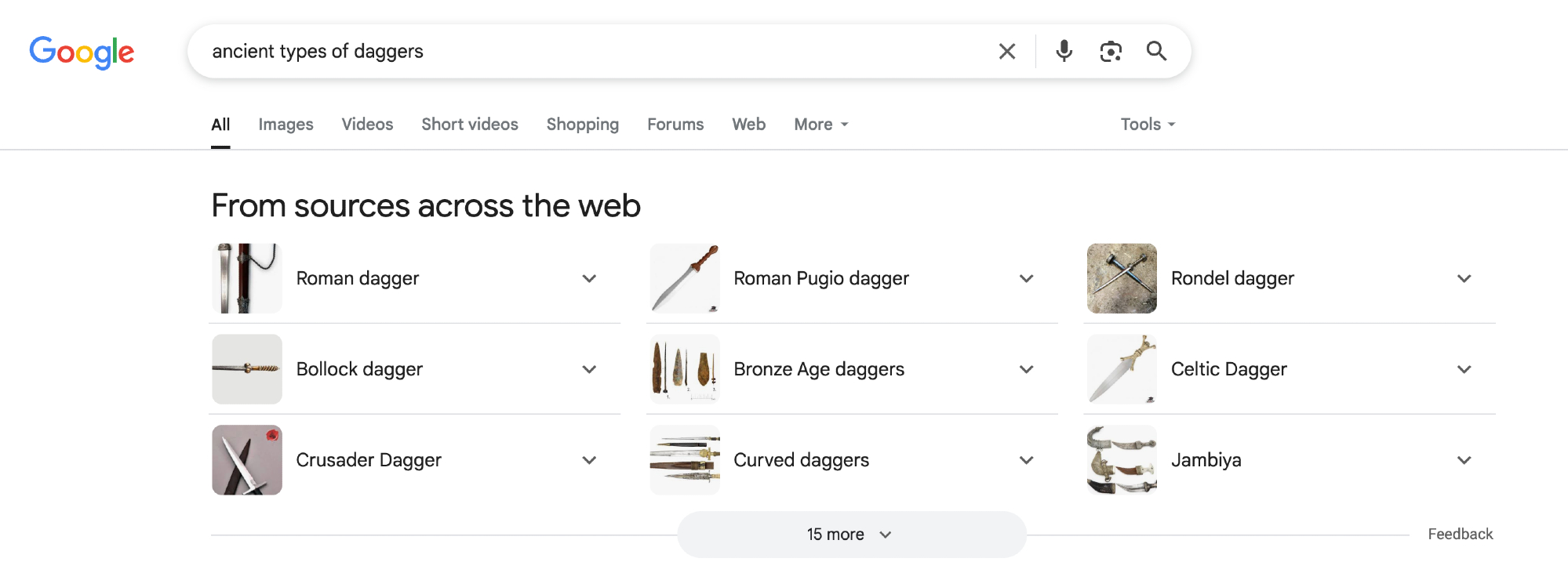Show 15 more dagger types
Viewport: 1568px width, 580px height.
point(851,535)
